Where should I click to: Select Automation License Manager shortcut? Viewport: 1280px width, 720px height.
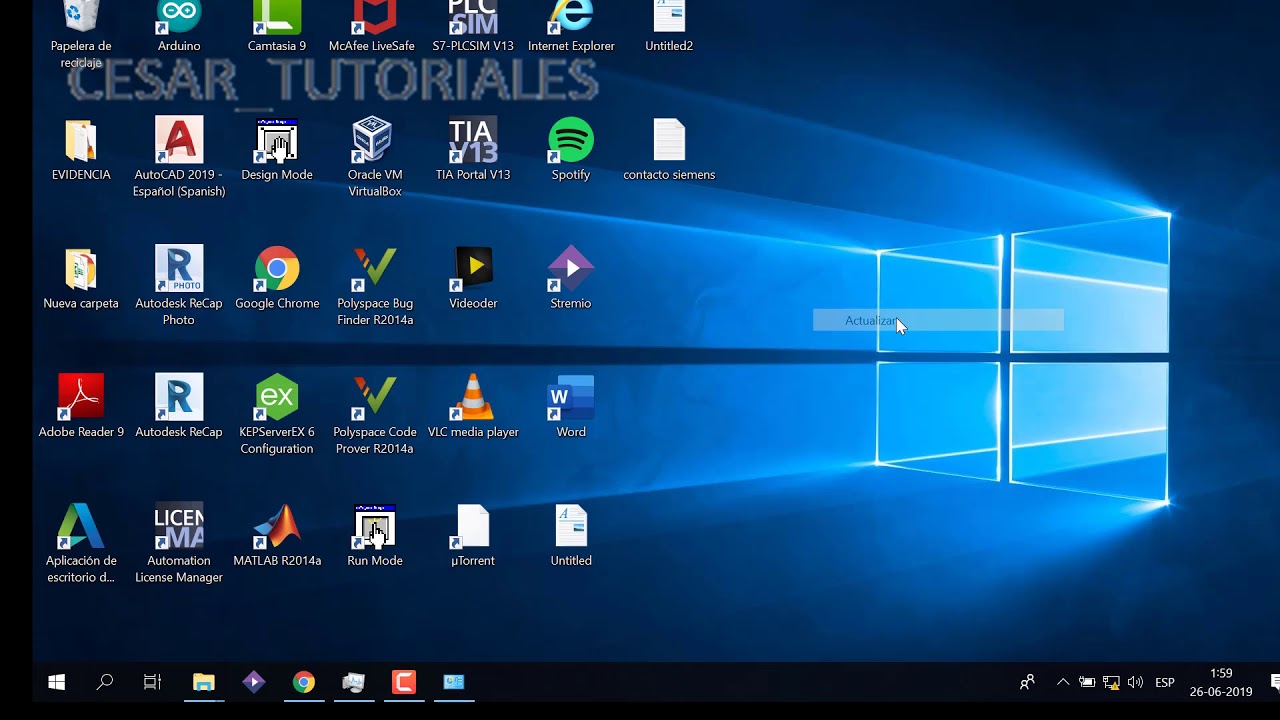tap(179, 544)
